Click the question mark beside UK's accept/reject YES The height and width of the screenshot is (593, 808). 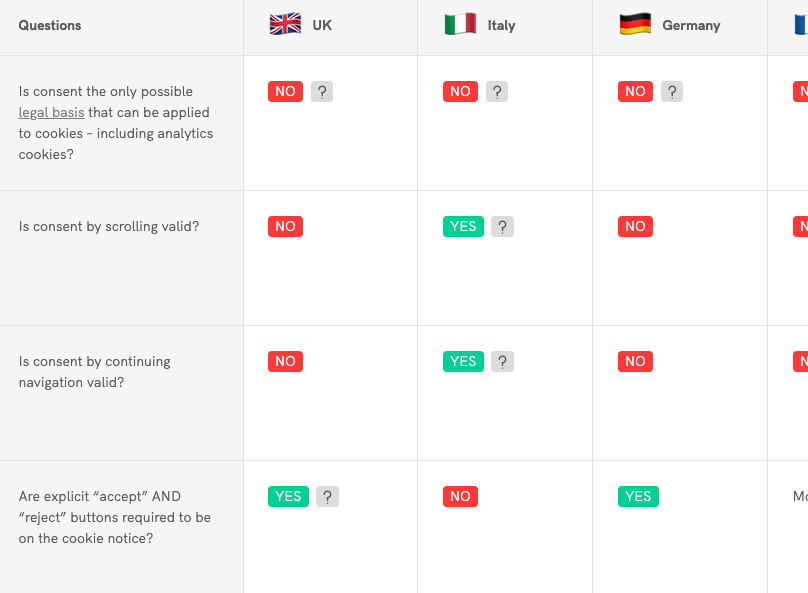[x=327, y=496]
